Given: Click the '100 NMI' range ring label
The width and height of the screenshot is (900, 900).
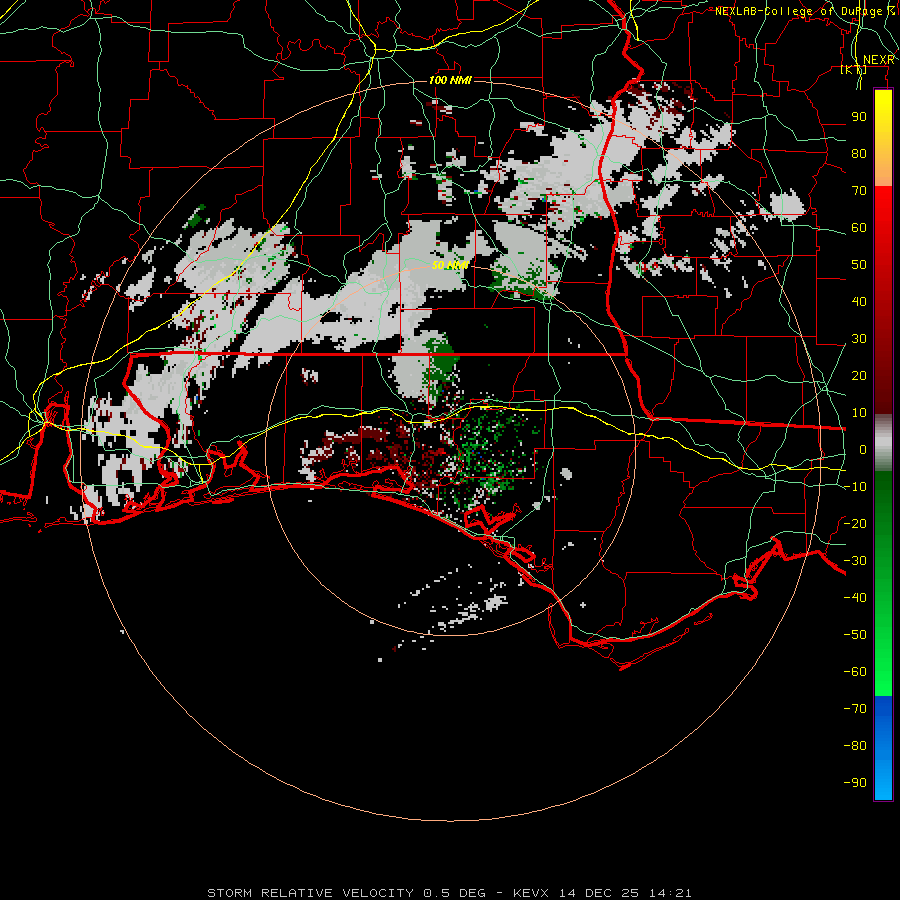Looking at the screenshot, I should click(x=450, y=80).
